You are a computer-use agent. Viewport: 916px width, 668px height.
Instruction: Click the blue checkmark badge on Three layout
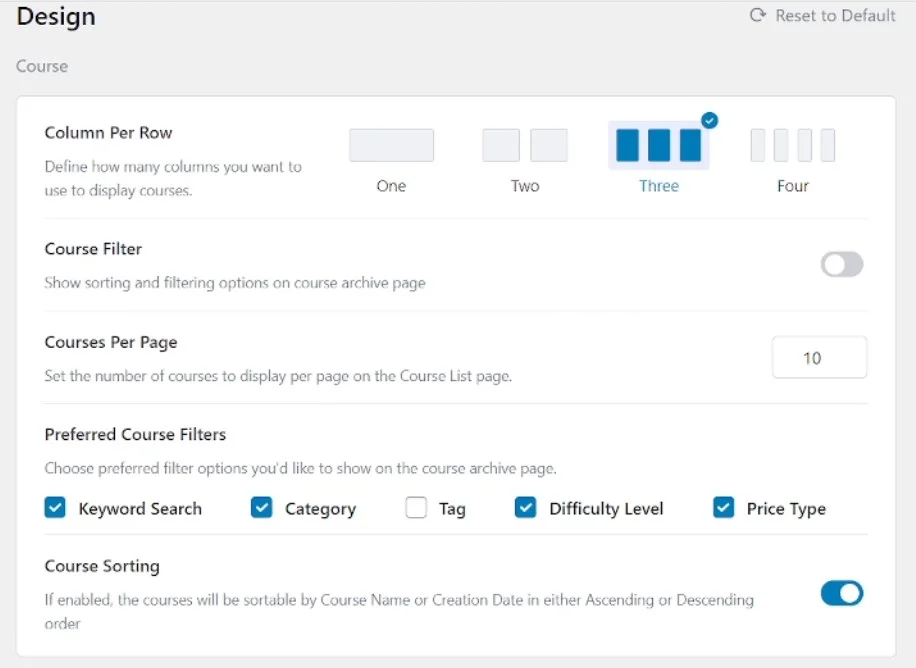(709, 120)
